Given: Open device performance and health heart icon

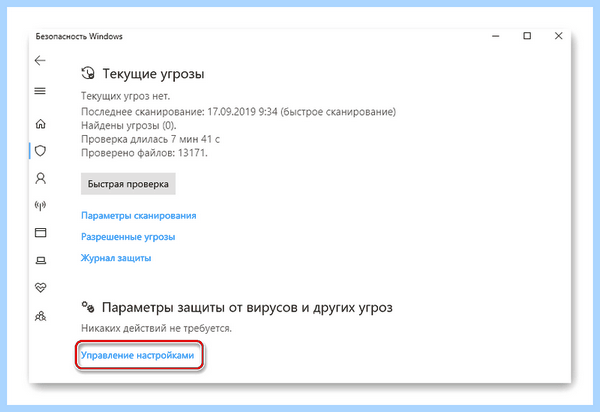Looking at the screenshot, I should [40, 287].
